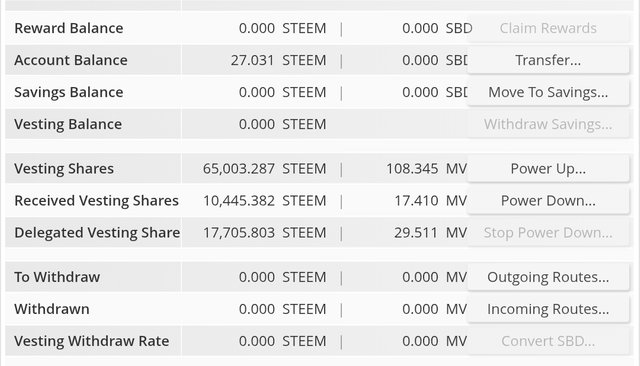The image size is (640, 366).
Task: Select the Delegated Vesting Share label
Action: (97, 233)
